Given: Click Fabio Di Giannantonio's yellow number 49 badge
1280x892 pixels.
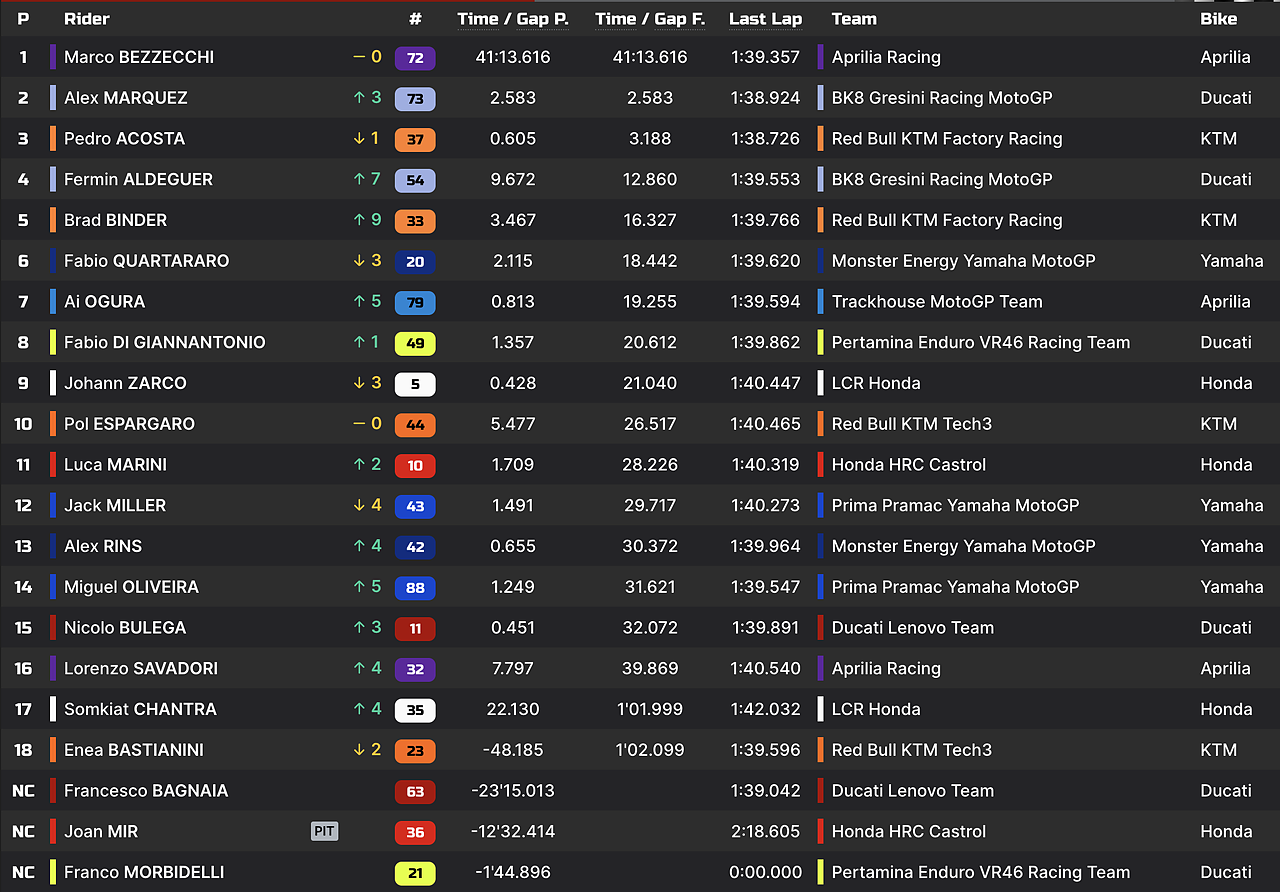Looking at the screenshot, I should coord(415,343).
